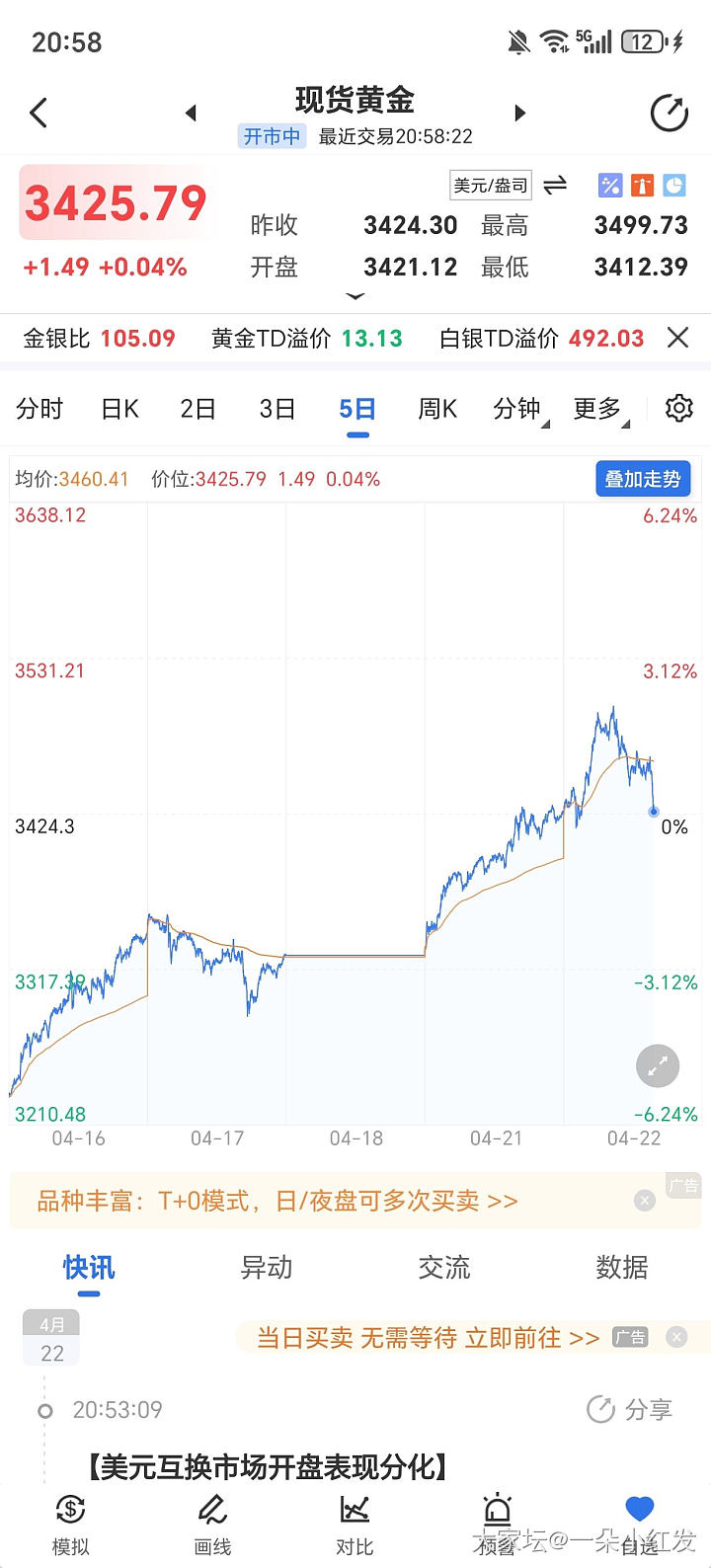Toggle the 美元/盎司 unit switch arrows
Viewport: 711px width, 1568px height.
556,185
